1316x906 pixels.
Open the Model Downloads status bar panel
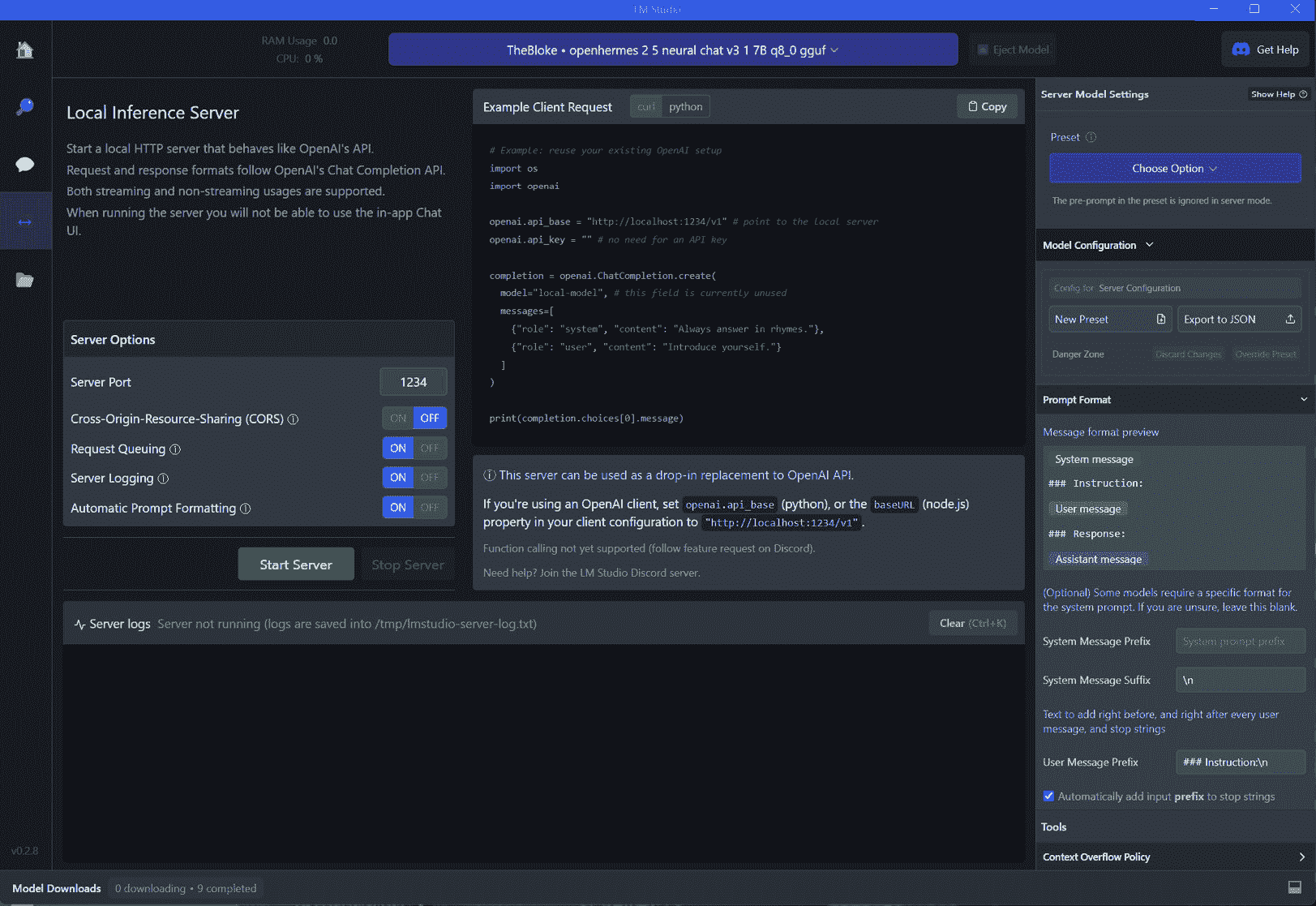click(x=57, y=888)
